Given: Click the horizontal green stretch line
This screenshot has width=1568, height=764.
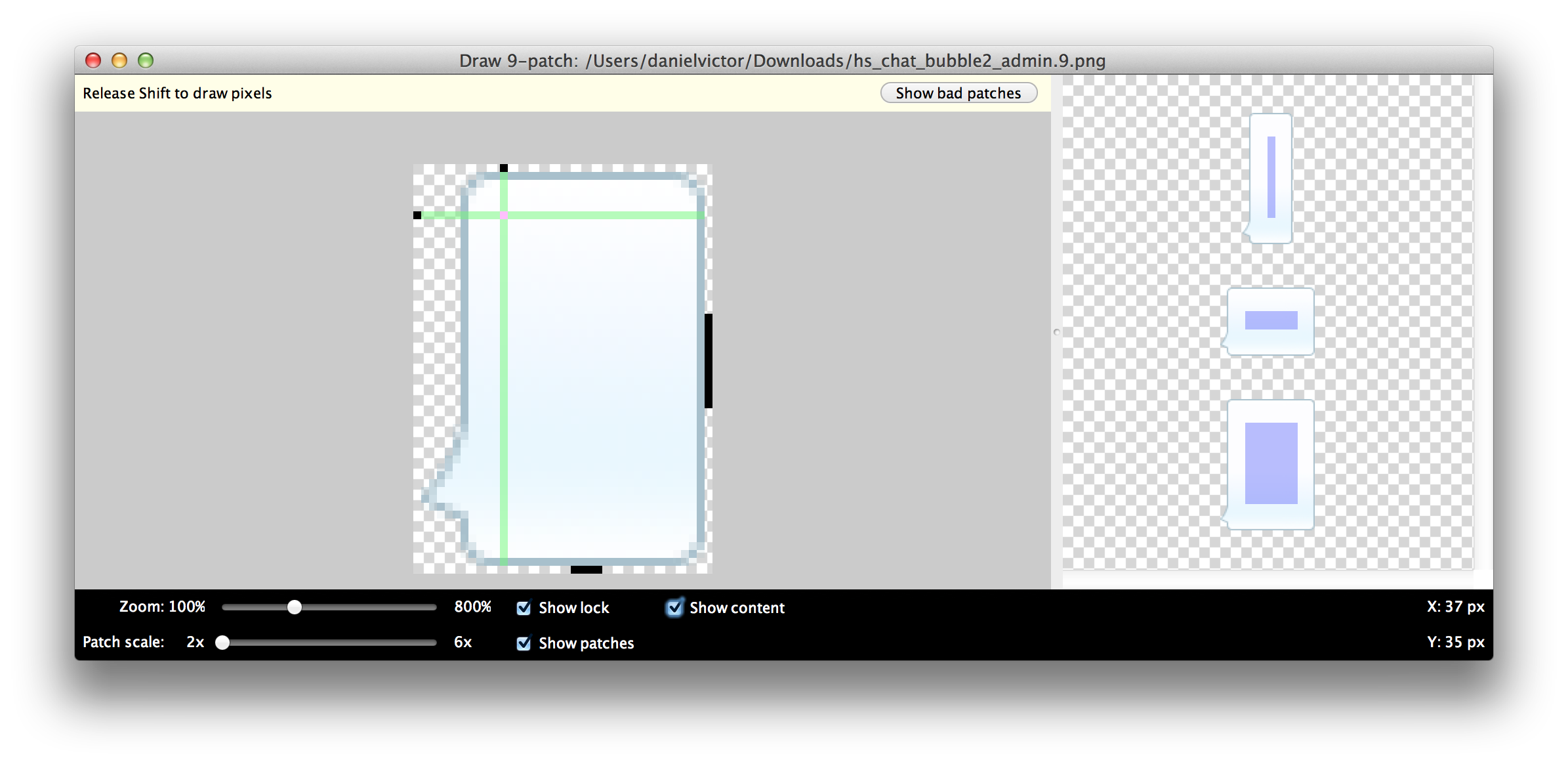Looking at the screenshot, I should [x=623, y=214].
